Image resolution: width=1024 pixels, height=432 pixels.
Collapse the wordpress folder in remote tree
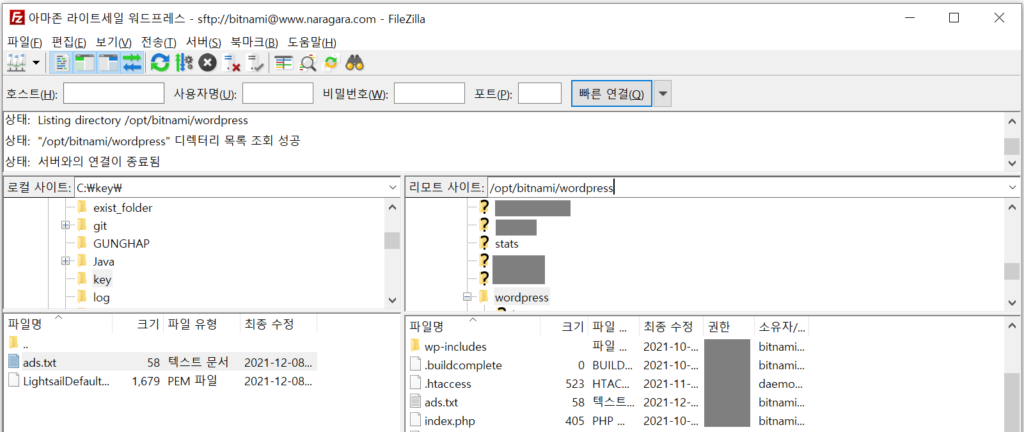click(467, 297)
